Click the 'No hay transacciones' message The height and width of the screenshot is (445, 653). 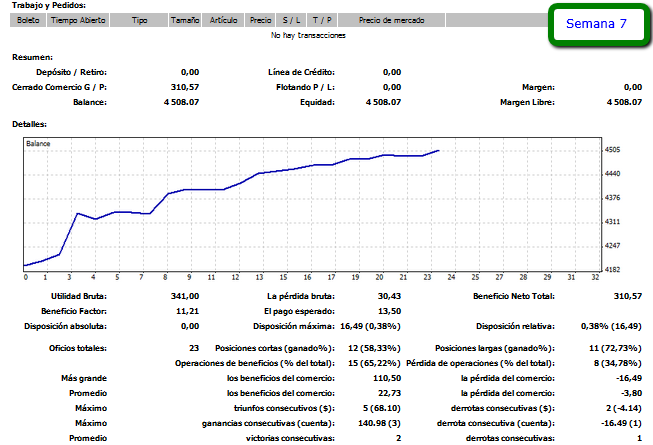(308, 35)
